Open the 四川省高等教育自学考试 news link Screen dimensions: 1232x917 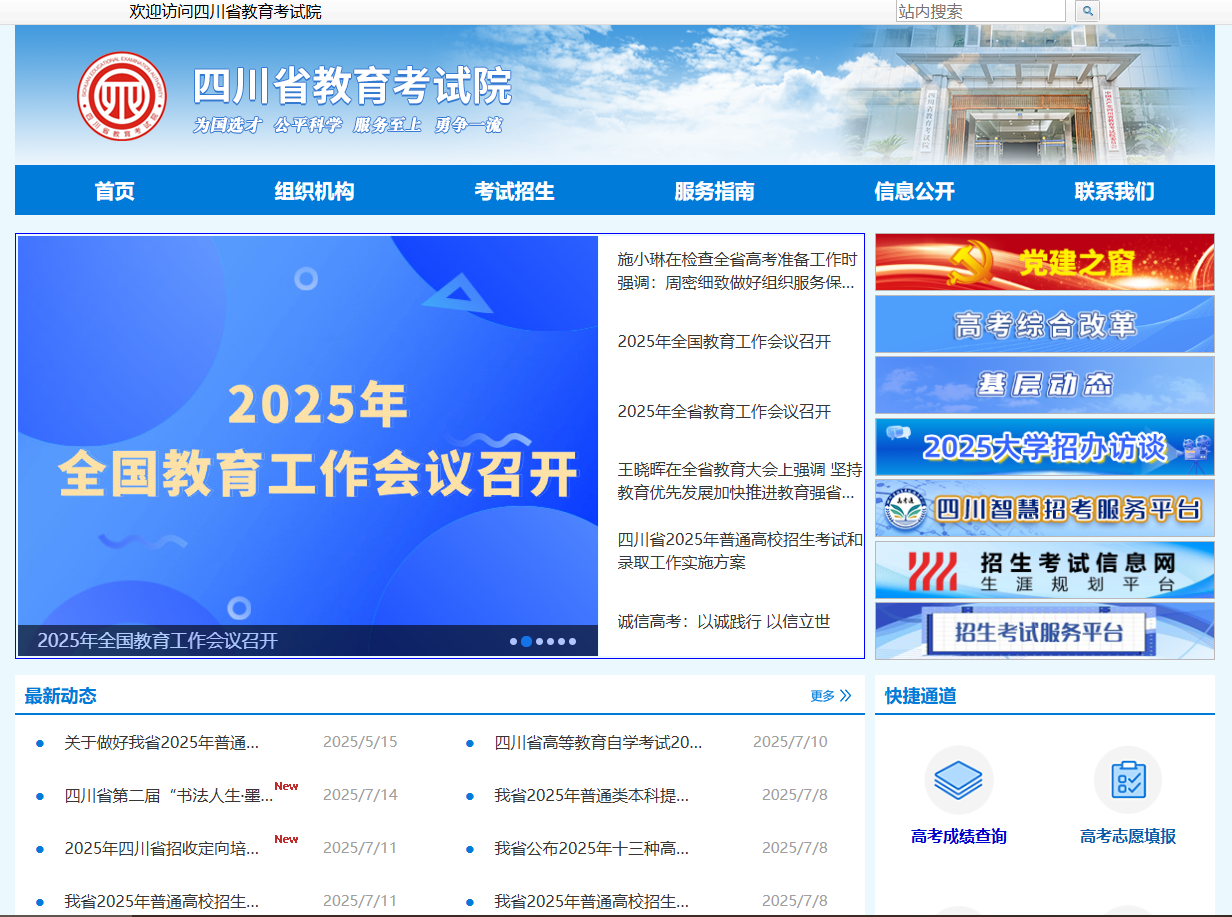point(598,742)
